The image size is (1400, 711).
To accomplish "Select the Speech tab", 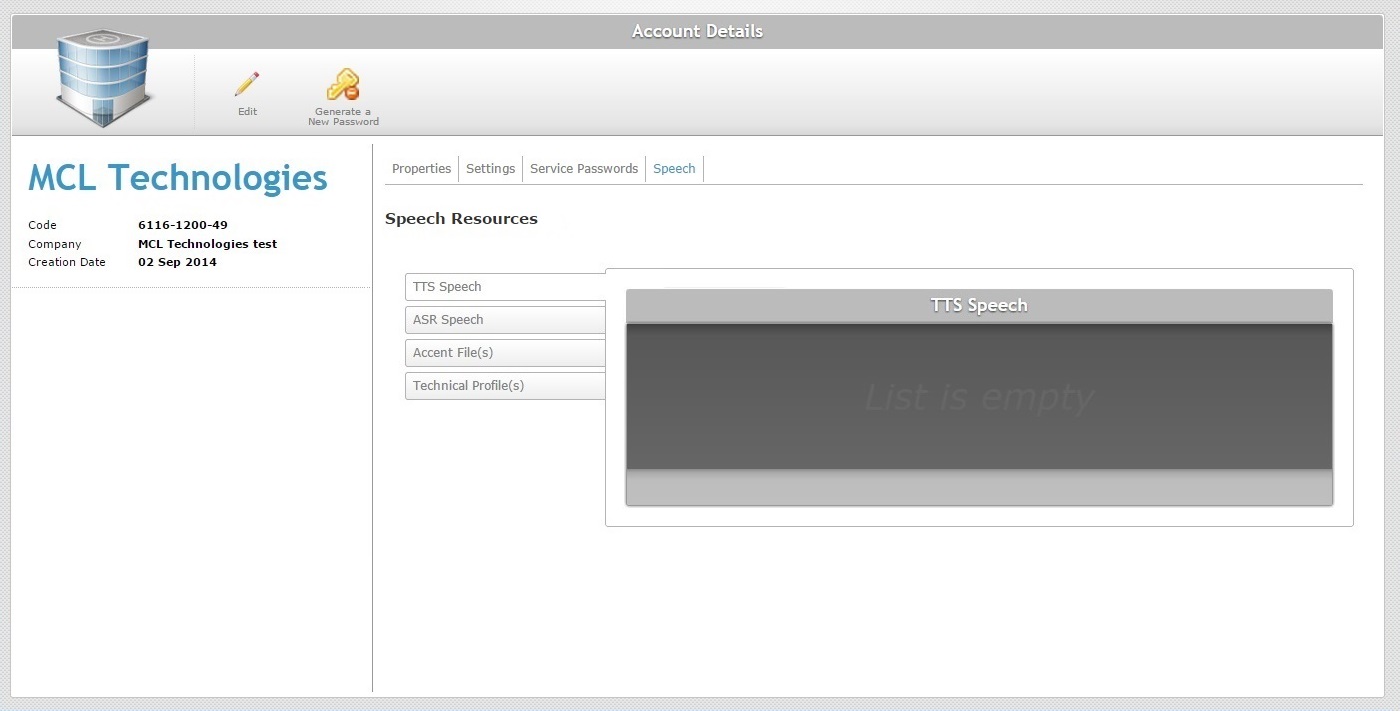I will point(674,169).
